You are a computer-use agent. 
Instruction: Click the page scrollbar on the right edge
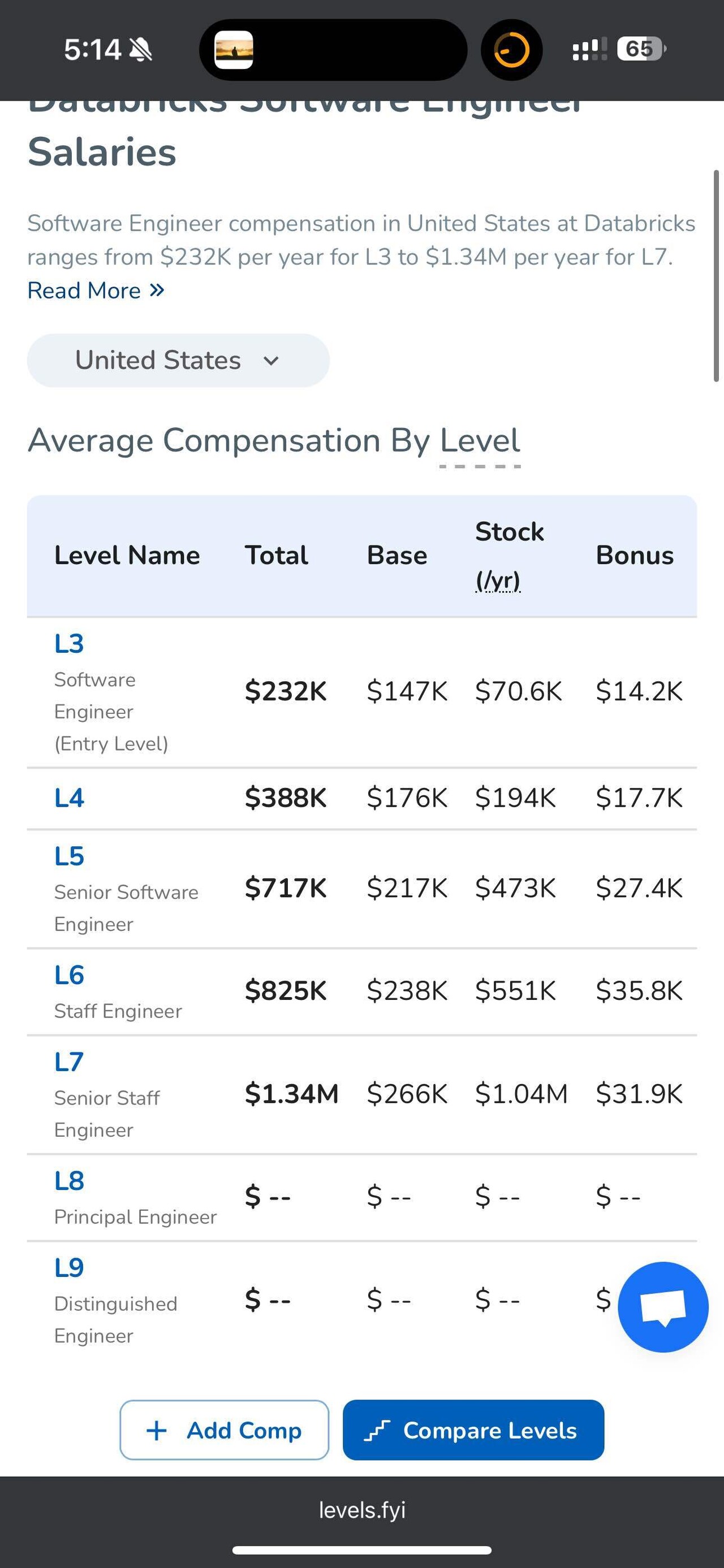tap(716, 276)
